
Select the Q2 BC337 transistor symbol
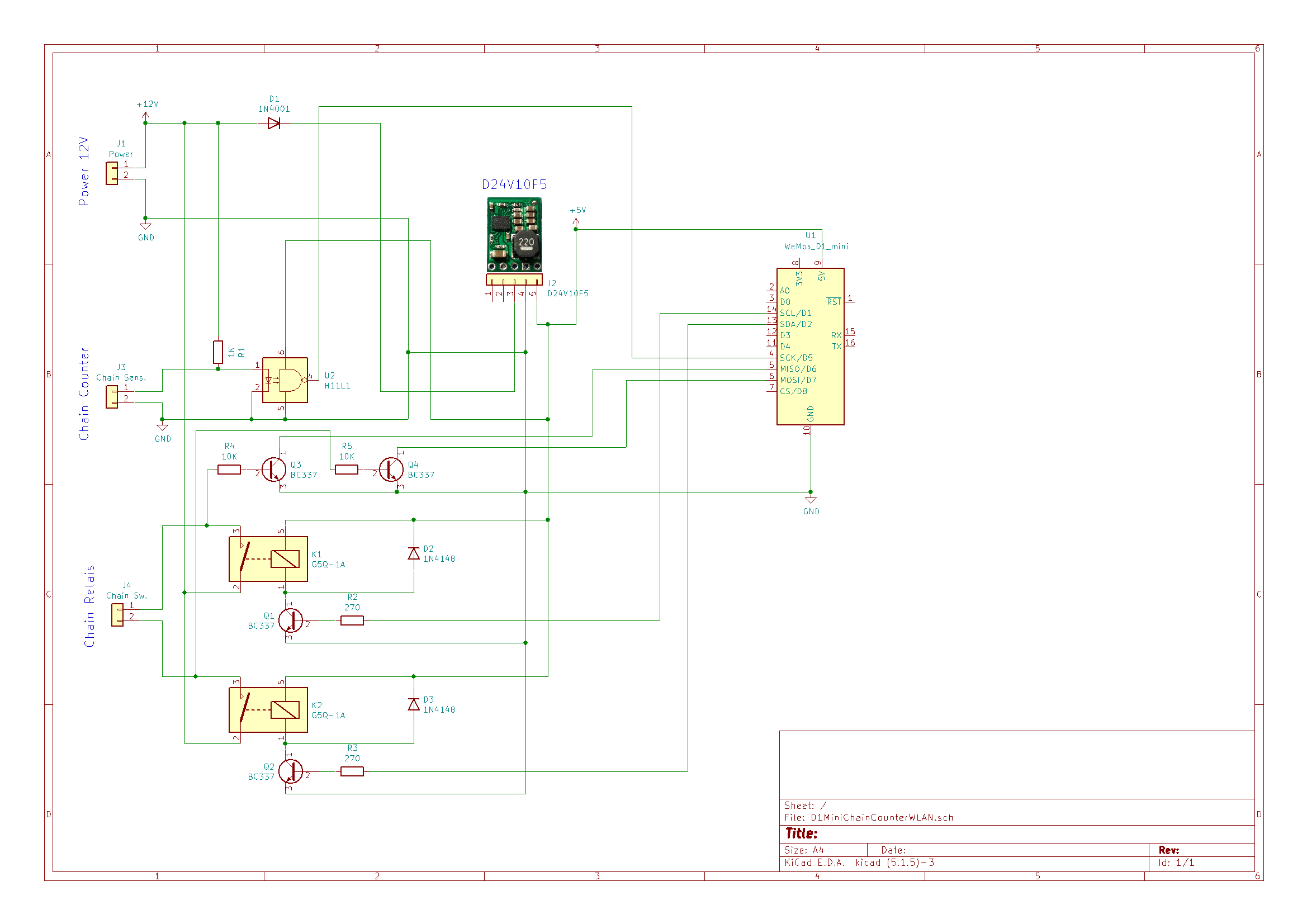tap(290, 771)
